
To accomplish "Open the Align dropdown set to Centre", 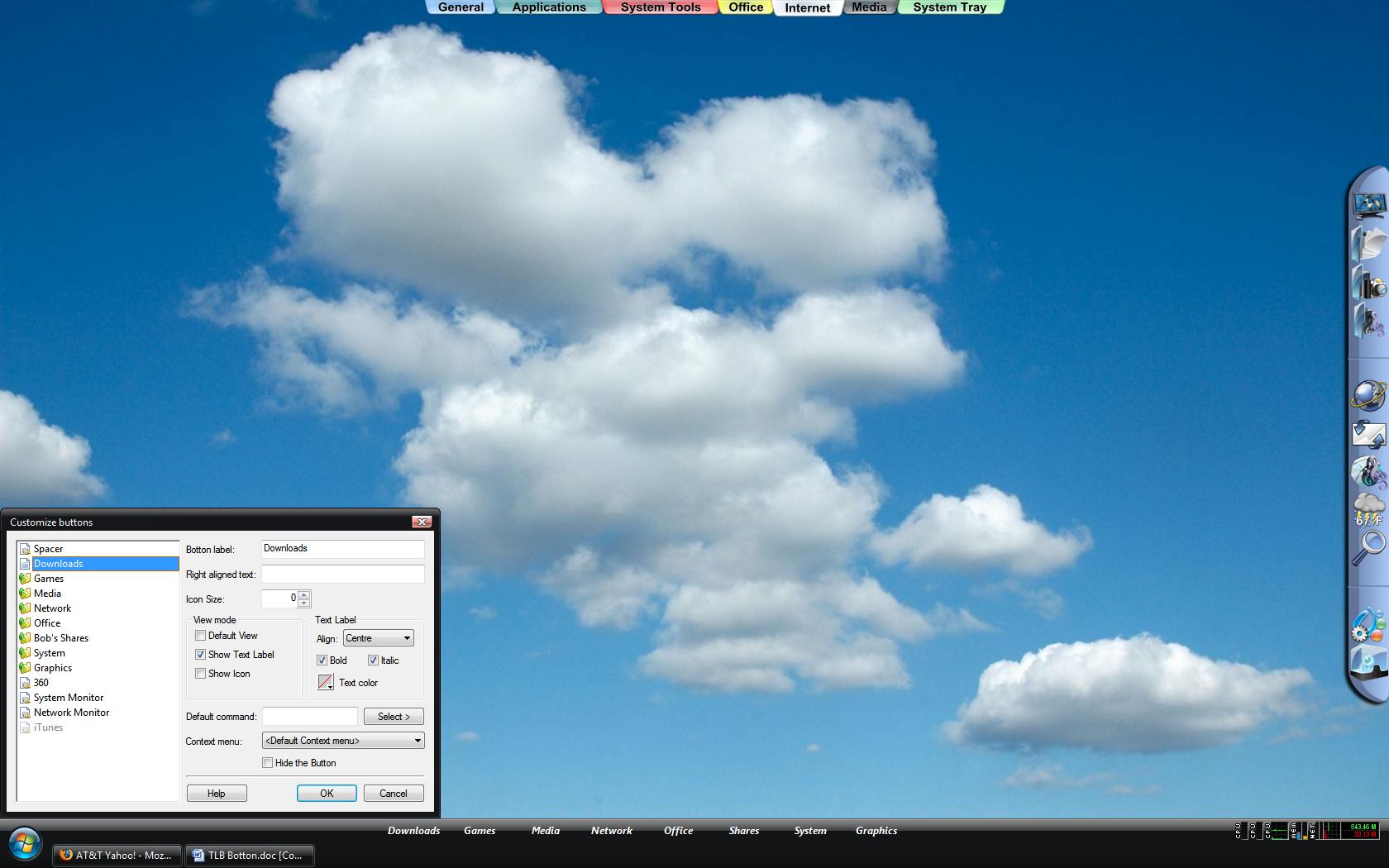I will [x=378, y=638].
